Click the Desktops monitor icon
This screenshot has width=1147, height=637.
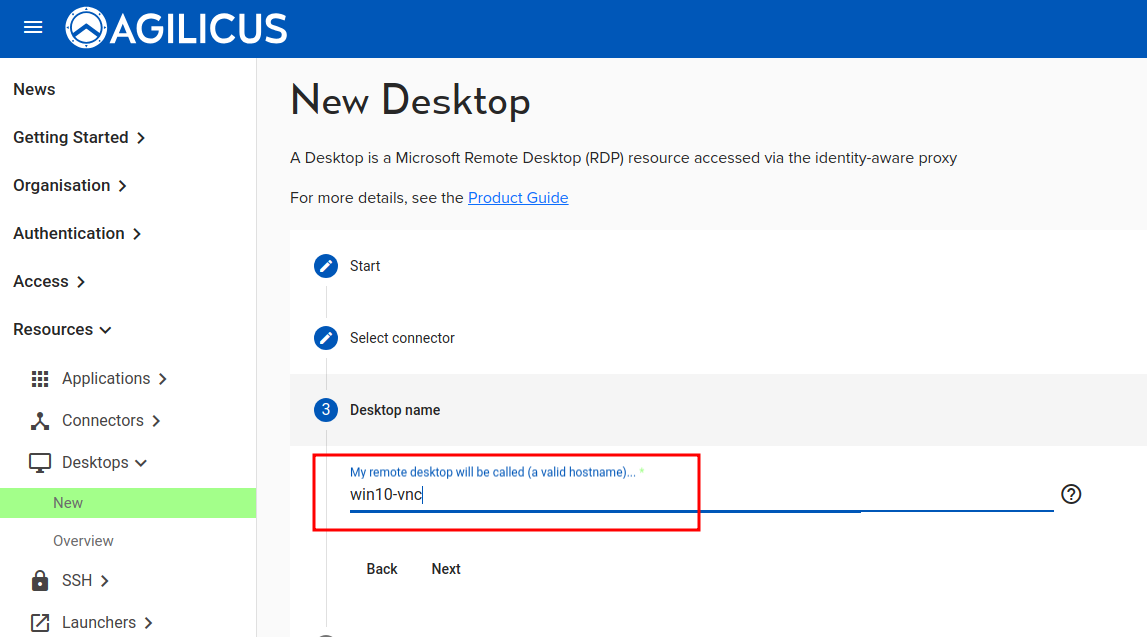[40, 463]
